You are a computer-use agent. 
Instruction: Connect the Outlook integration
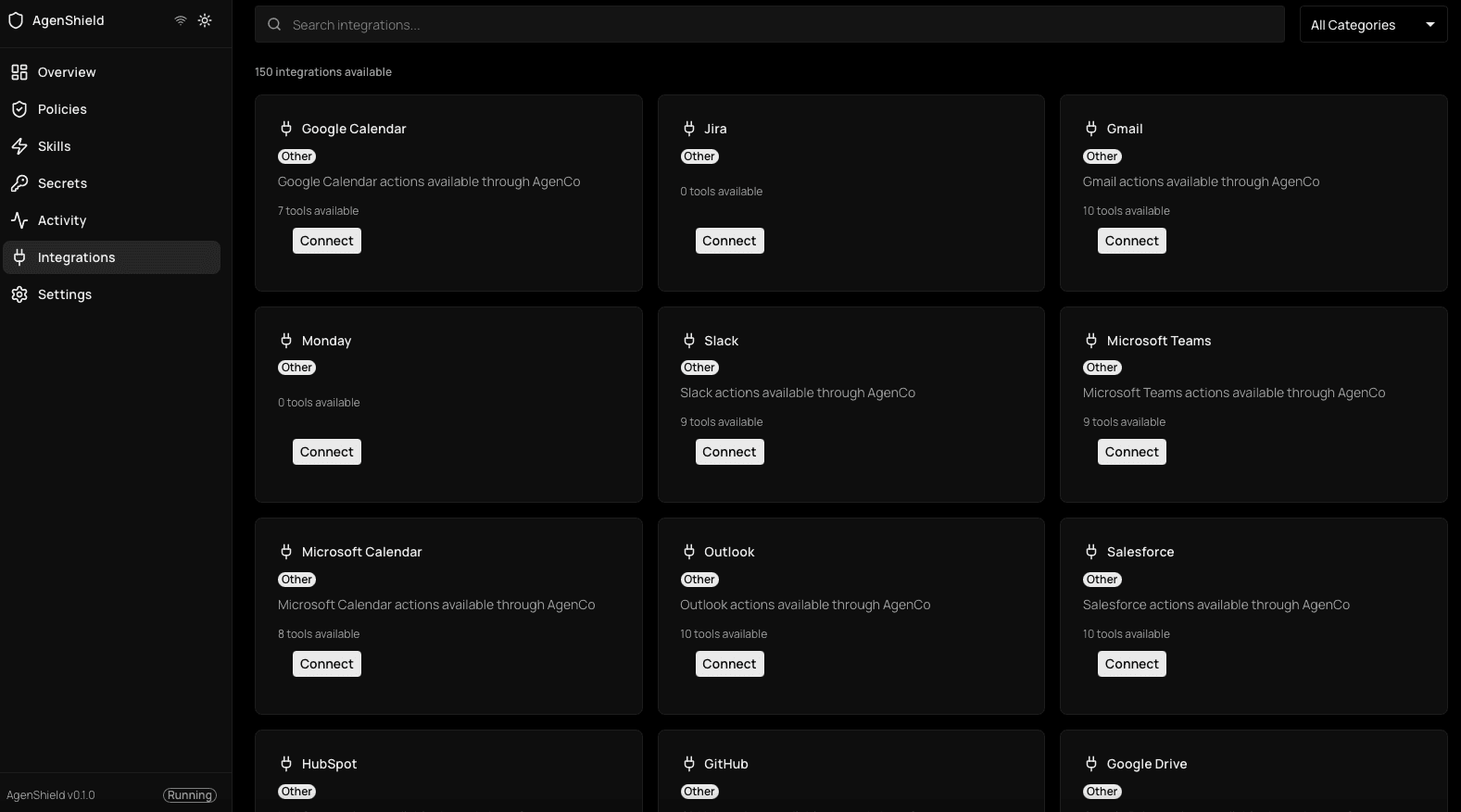coord(730,664)
